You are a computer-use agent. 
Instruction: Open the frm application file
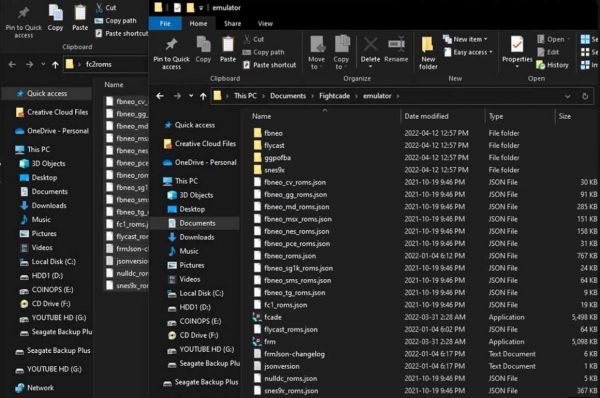(x=269, y=342)
